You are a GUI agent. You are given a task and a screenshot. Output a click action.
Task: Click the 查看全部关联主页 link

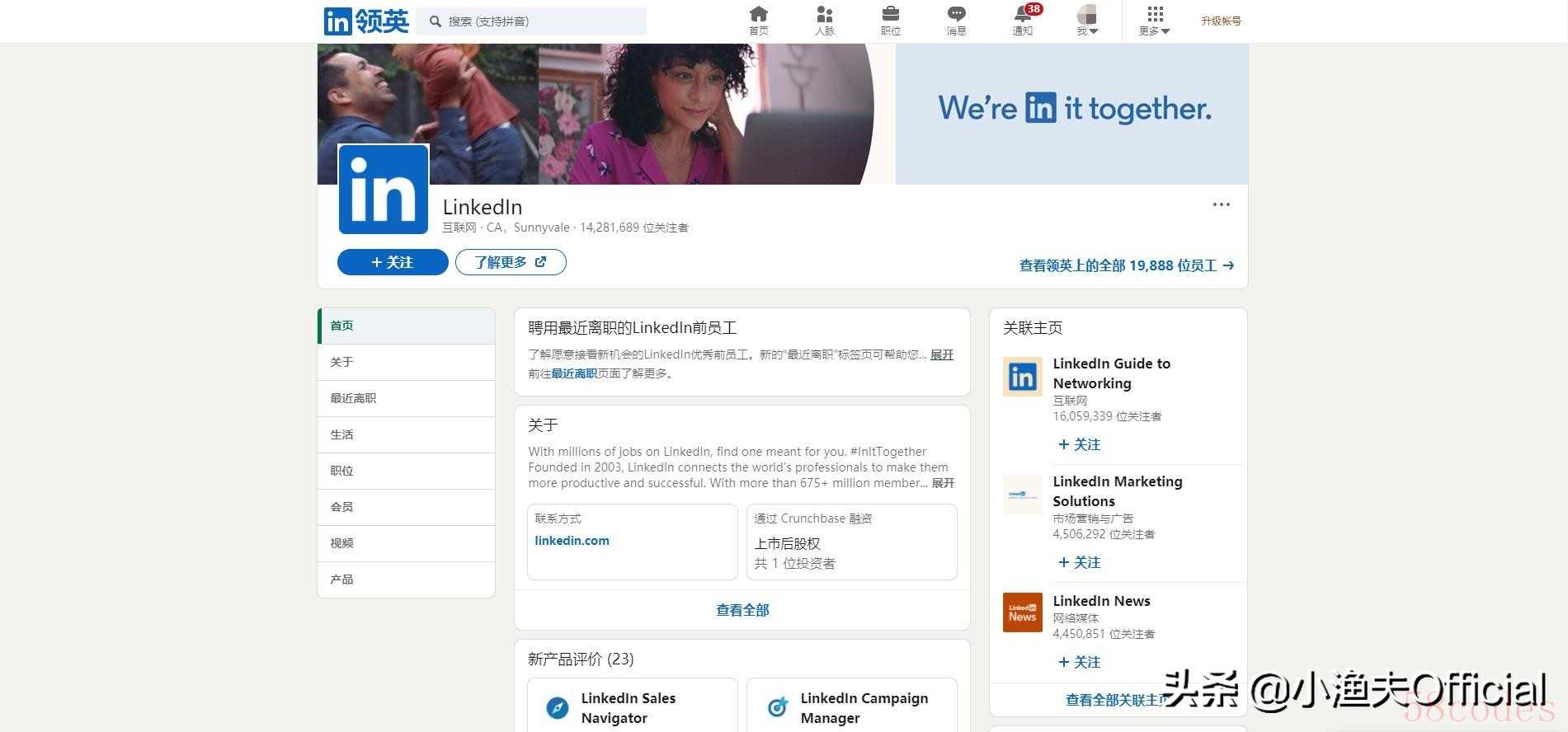point(1118,700)
